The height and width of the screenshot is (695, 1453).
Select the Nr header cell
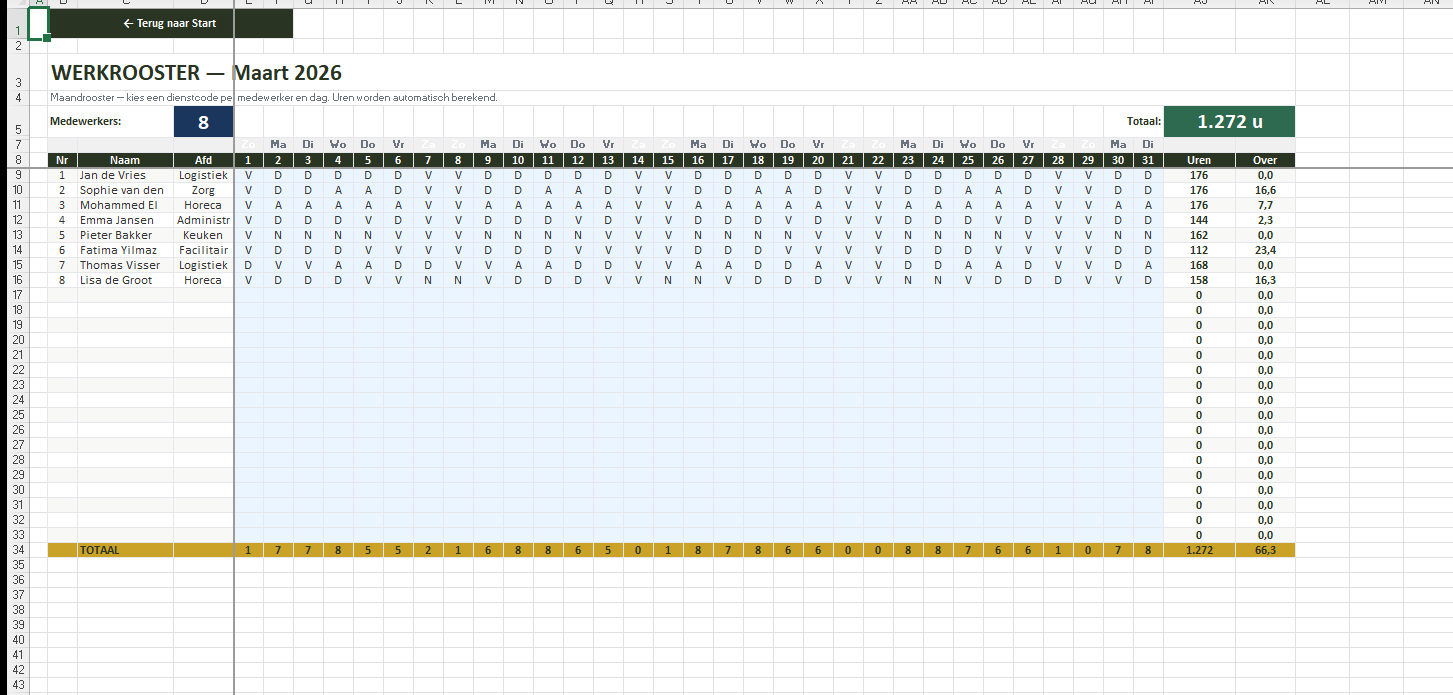click(61, 159)
